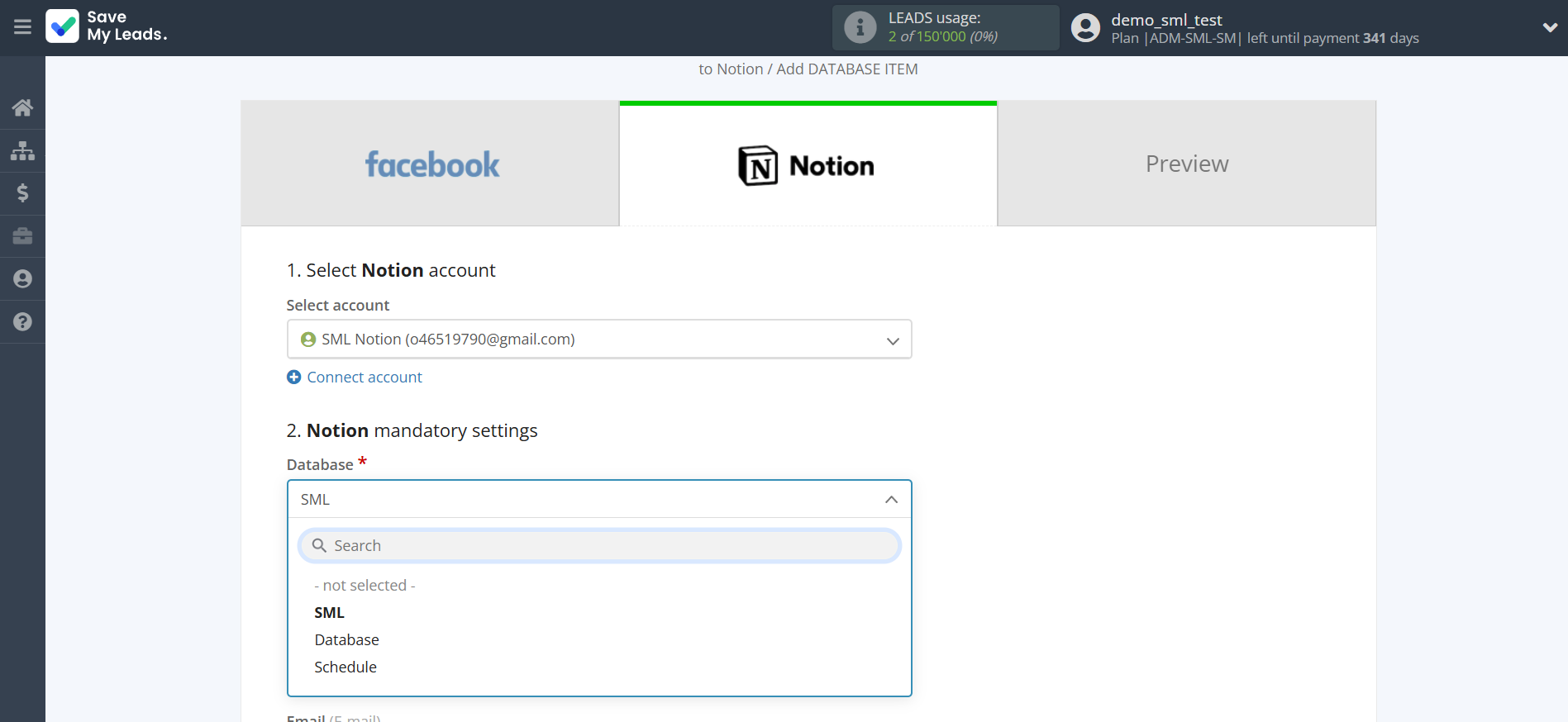Go to Home in sidebar
1568x722 pixels.
tap(22, 107)
